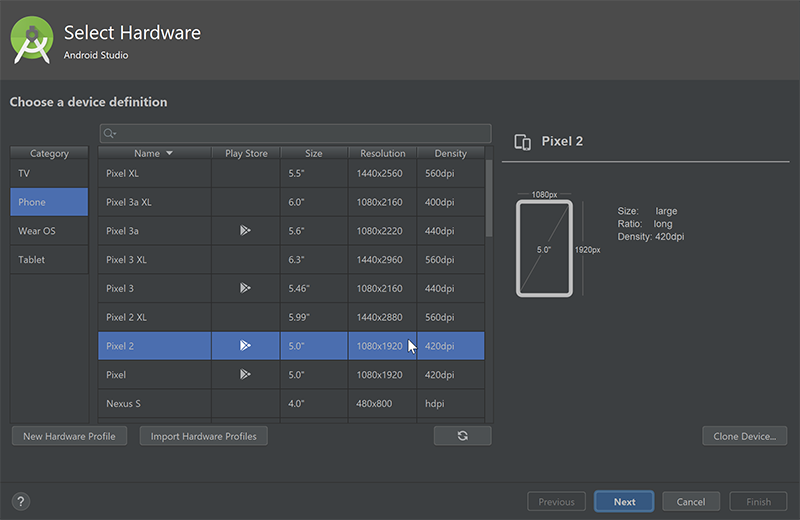The width and height of the screenshot is (800, 520).
Task: Select the TV category
Action: click(x=49, y=174)
